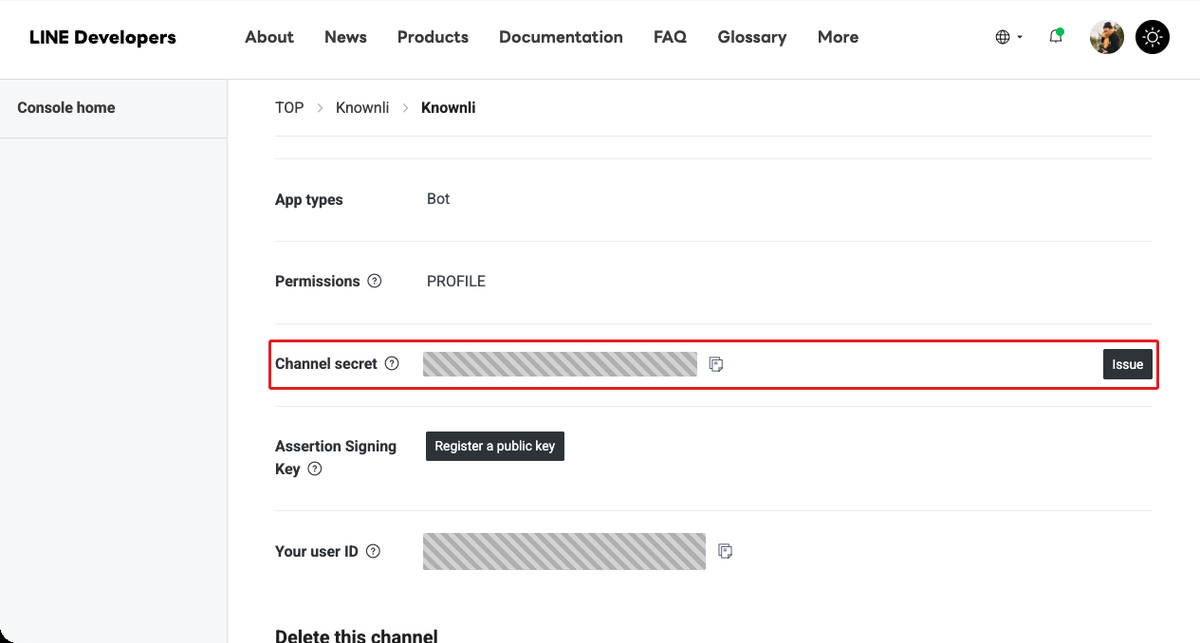Click the masked Channel secret value
This screenshot has height=643, width=1200.
pyautogui.click(x=560, y=364)
